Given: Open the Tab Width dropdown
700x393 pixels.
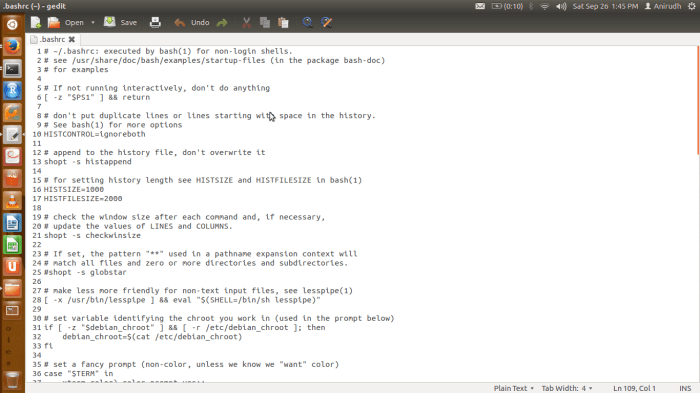Looking at the screenshot, I should pyautogui.click(x=567, y=388).
